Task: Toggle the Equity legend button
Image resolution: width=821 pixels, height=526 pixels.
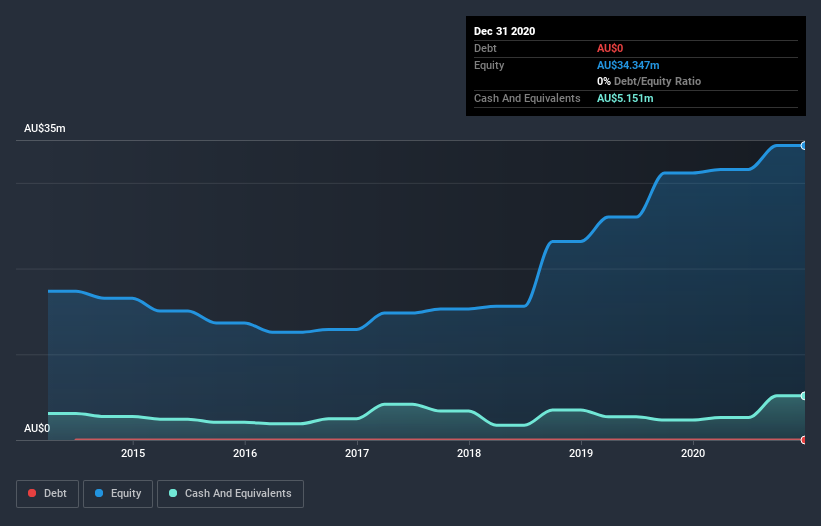Action: point(118,494)
